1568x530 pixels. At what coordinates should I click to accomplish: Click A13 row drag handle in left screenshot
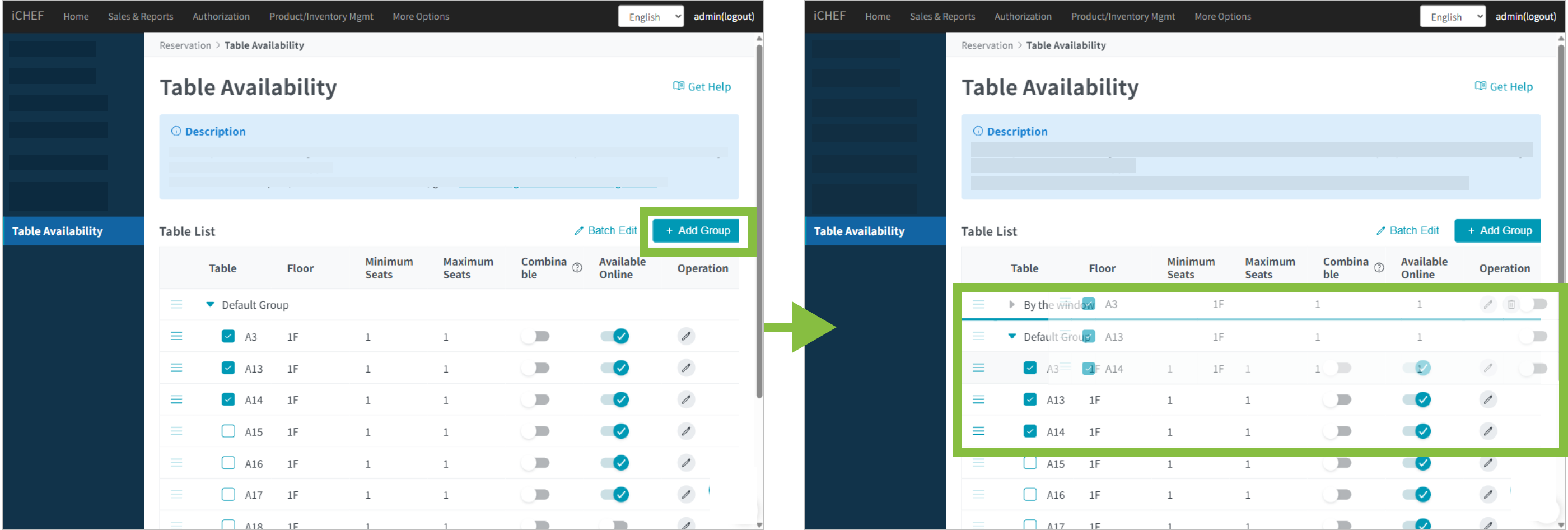pos(176,368)
